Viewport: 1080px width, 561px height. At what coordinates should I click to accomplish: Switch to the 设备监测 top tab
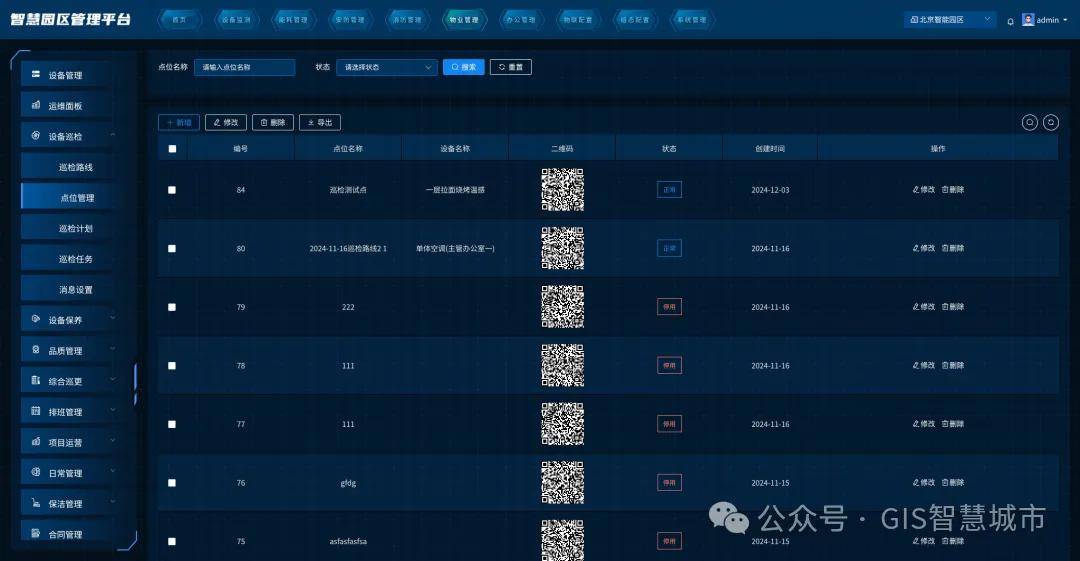(x=236, y=20)
